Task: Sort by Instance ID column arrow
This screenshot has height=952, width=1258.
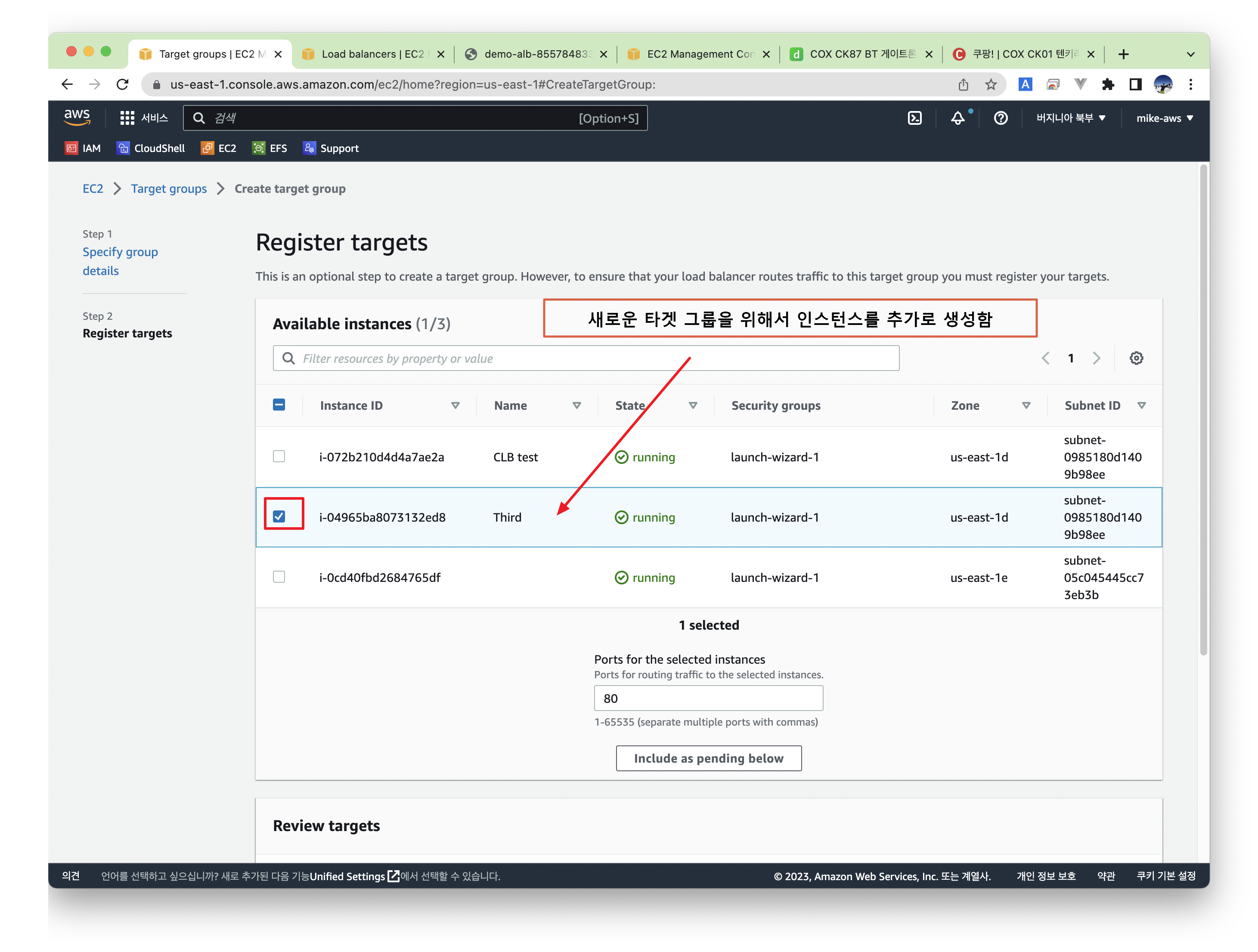Action: [455, 405]
